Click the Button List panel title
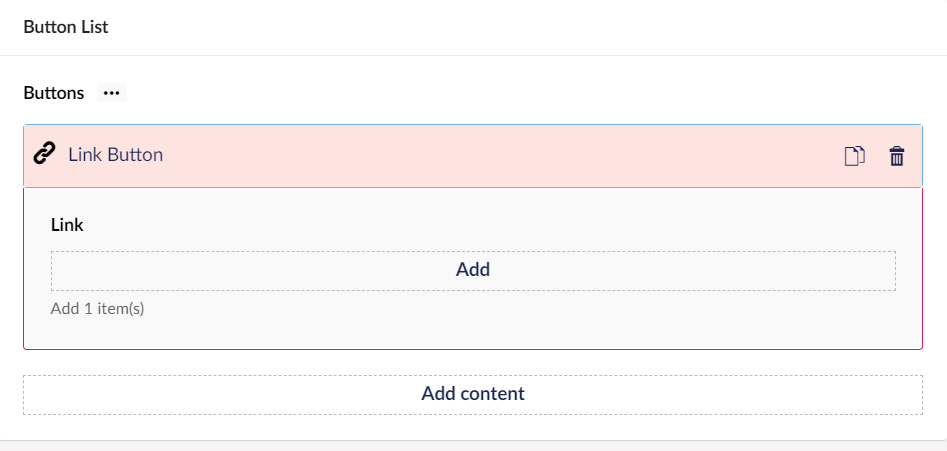The width and height of the screenshot is (947, 451). pos(66,27)
